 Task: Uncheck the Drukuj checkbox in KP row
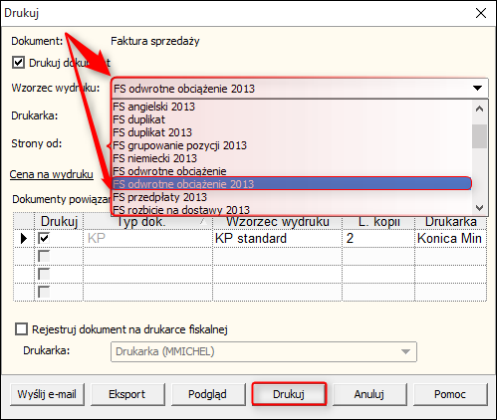pos(44,238)
